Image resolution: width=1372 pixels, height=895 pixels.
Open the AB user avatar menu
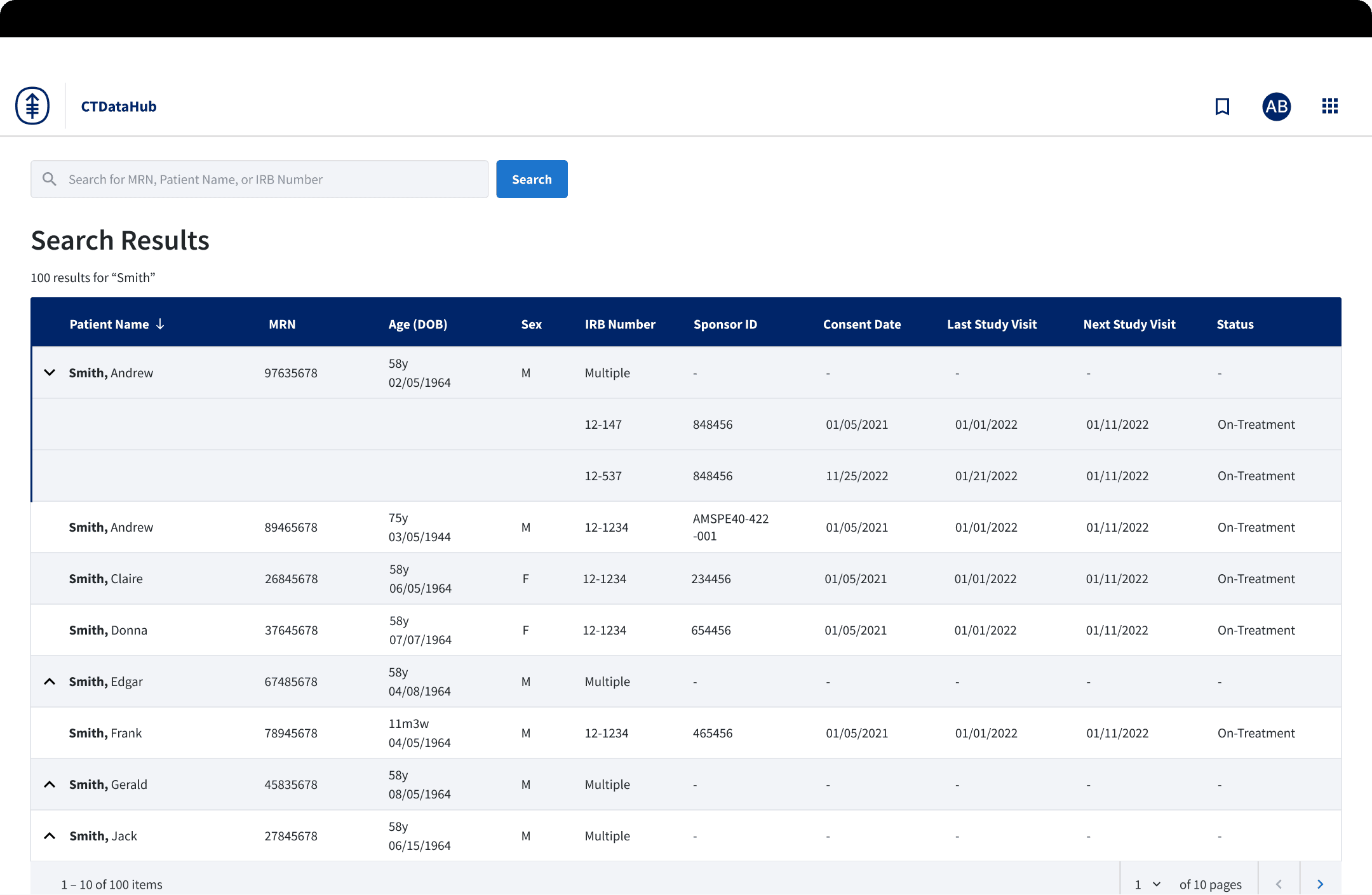click(1276, 106)
